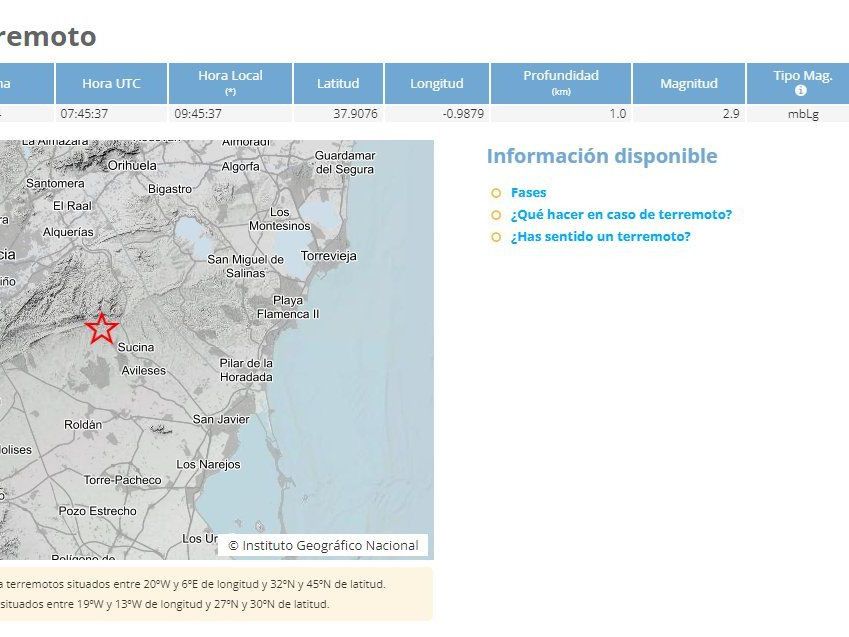Open ¿Qué hacer en caso de terremoto? link
This screenshot has width=849, height=637.
[x=621, y=214]
